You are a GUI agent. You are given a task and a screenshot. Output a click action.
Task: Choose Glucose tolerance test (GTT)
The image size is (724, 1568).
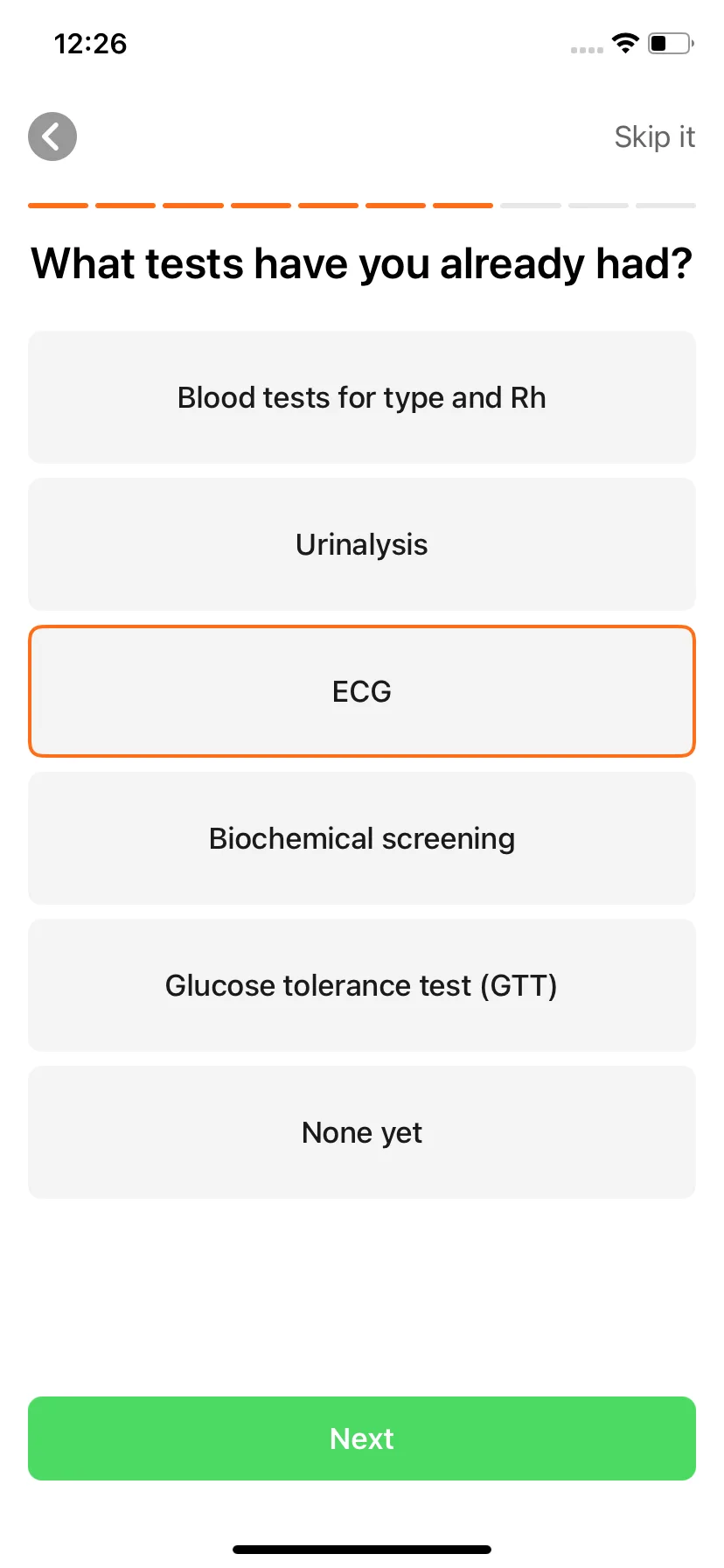click(362, 985)
